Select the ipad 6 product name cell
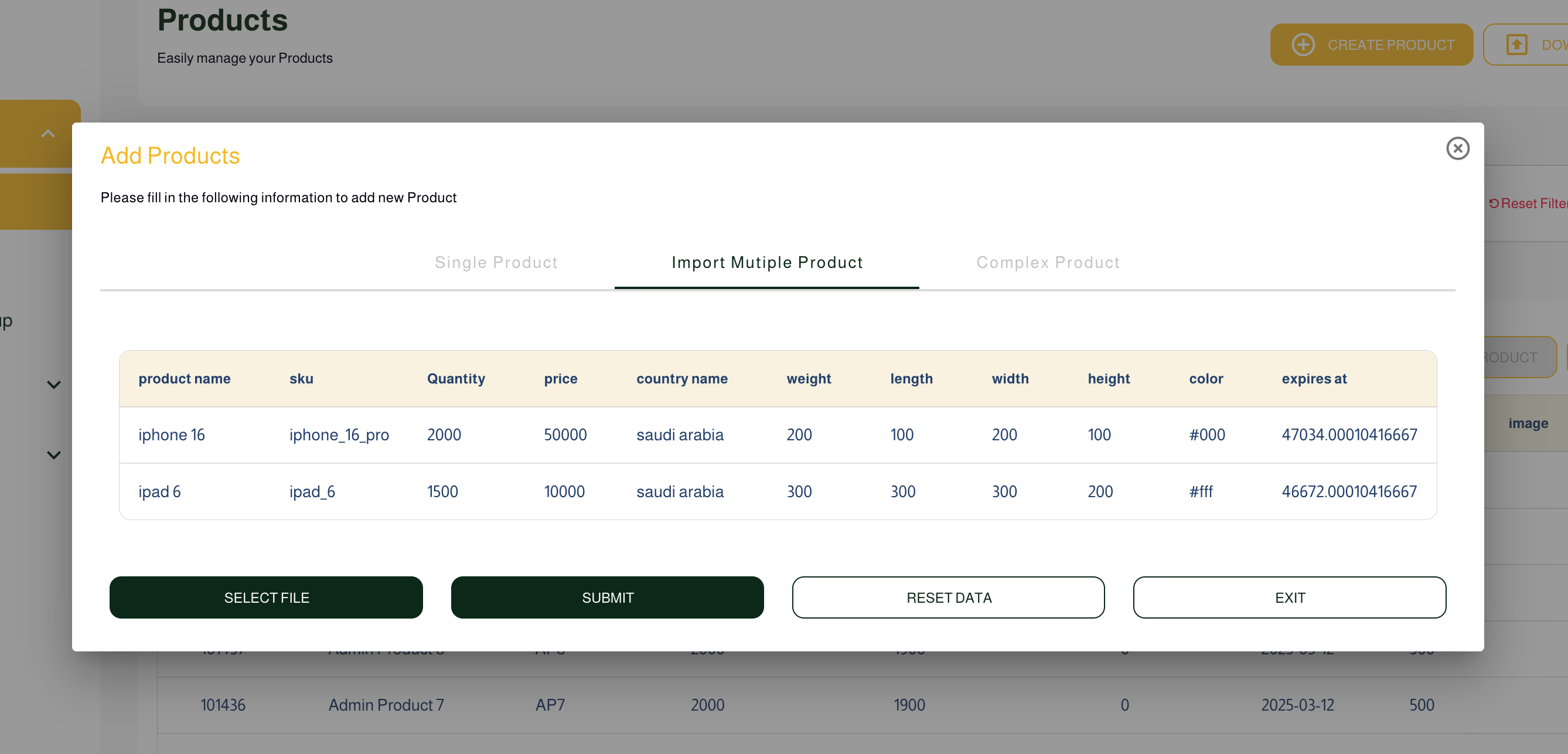1568x754 pixels. pyautogui.click(x=159, y=491)
